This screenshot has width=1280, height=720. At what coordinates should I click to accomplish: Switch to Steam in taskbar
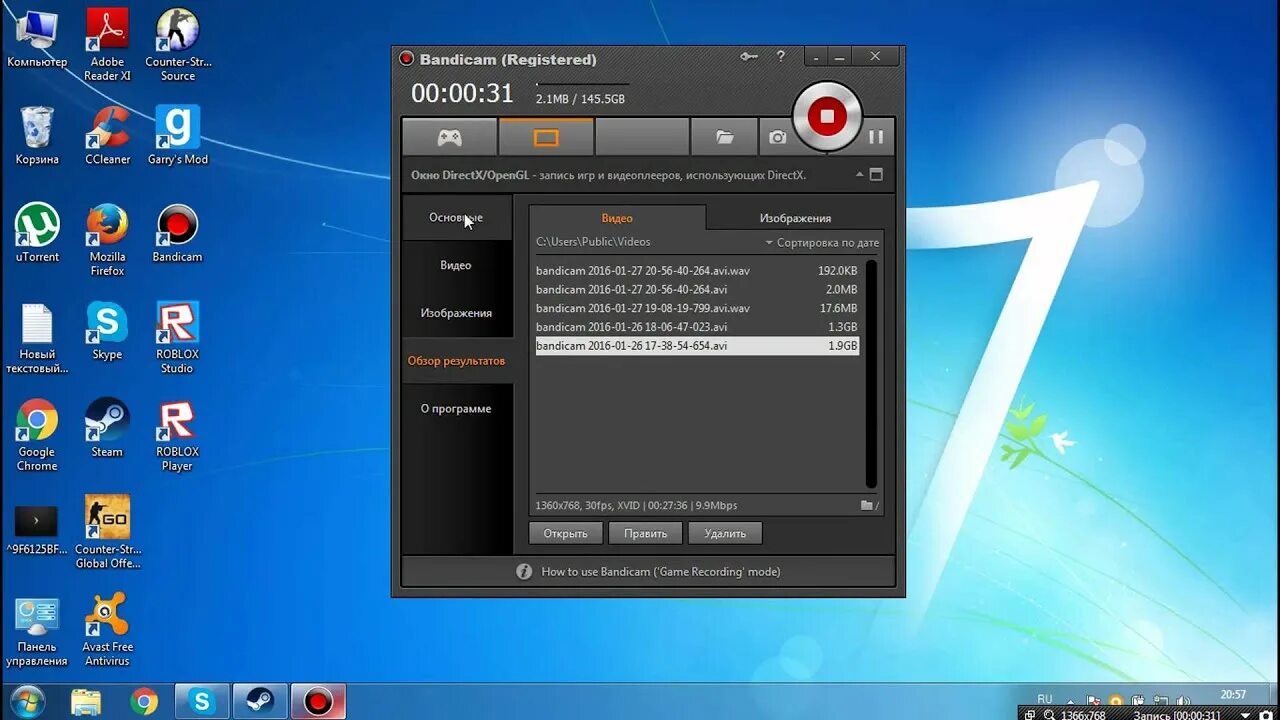point(260,702)
